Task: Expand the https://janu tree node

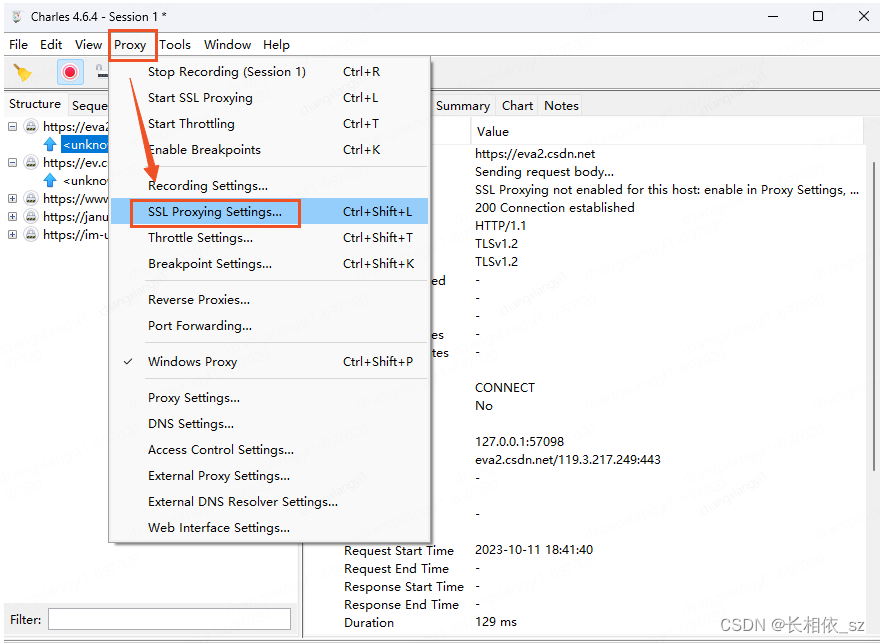Action: pyautogui.click(x=12, y=217)
